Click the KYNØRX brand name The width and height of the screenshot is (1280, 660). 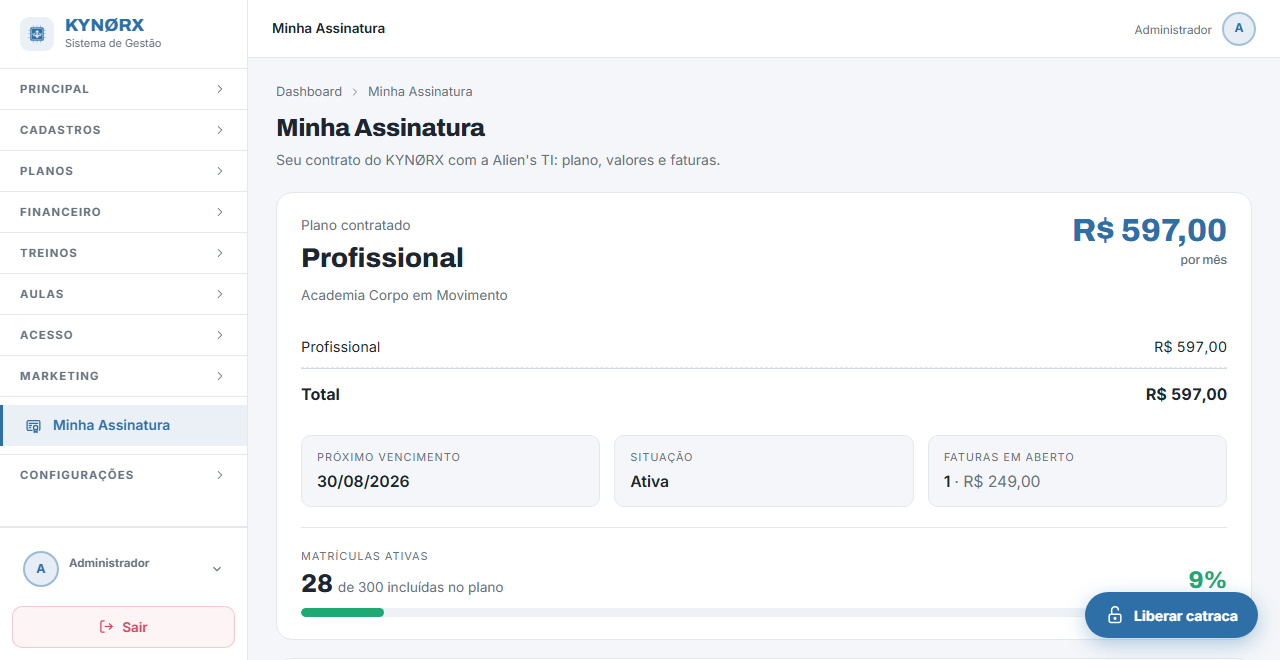tap(104, 25)
